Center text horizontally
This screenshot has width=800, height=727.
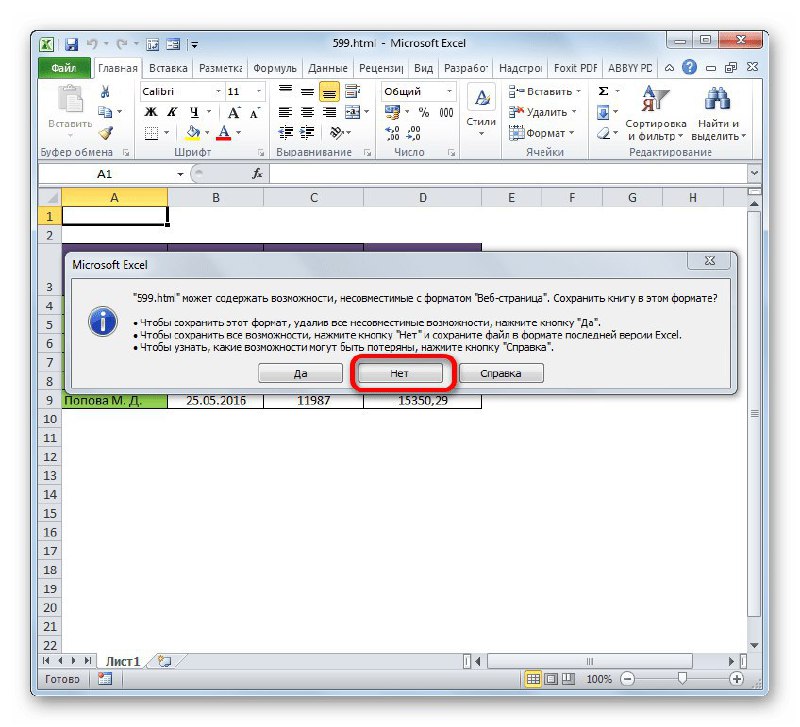(x=307, y=112)
